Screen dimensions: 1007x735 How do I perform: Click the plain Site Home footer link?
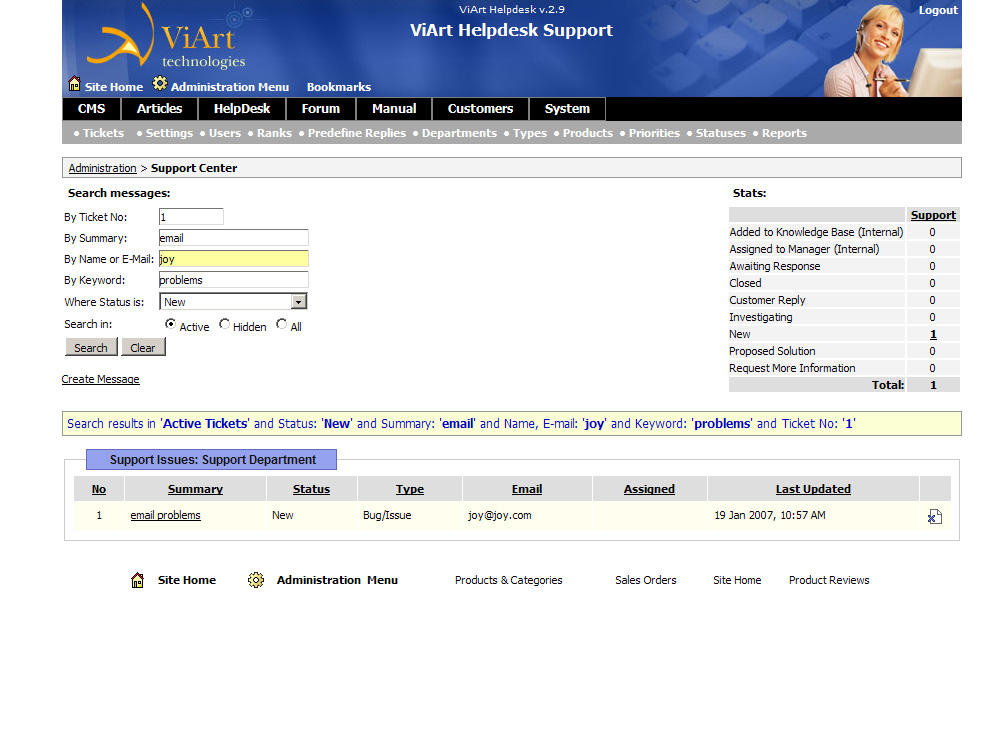737,580
